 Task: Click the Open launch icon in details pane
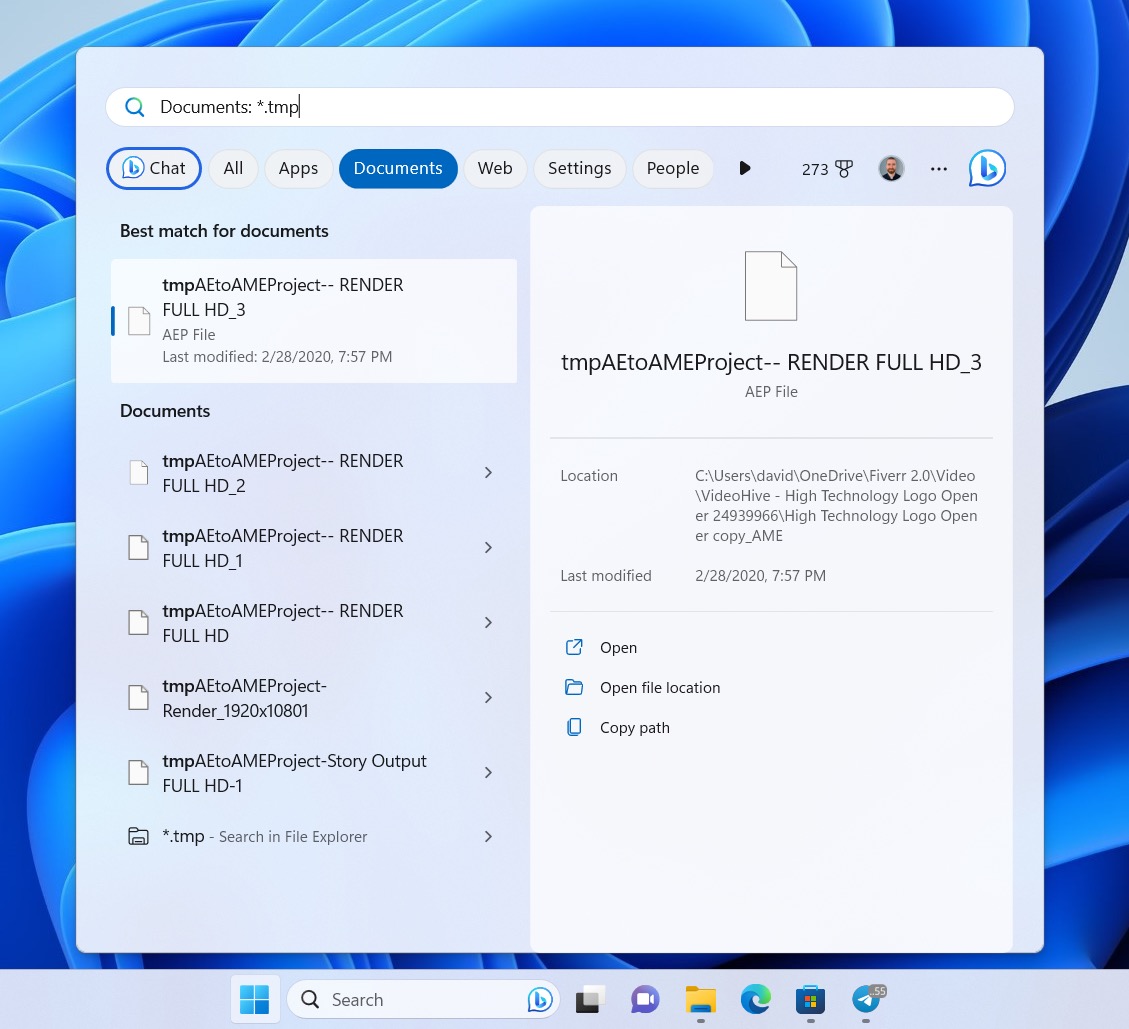tap(574, 647)
